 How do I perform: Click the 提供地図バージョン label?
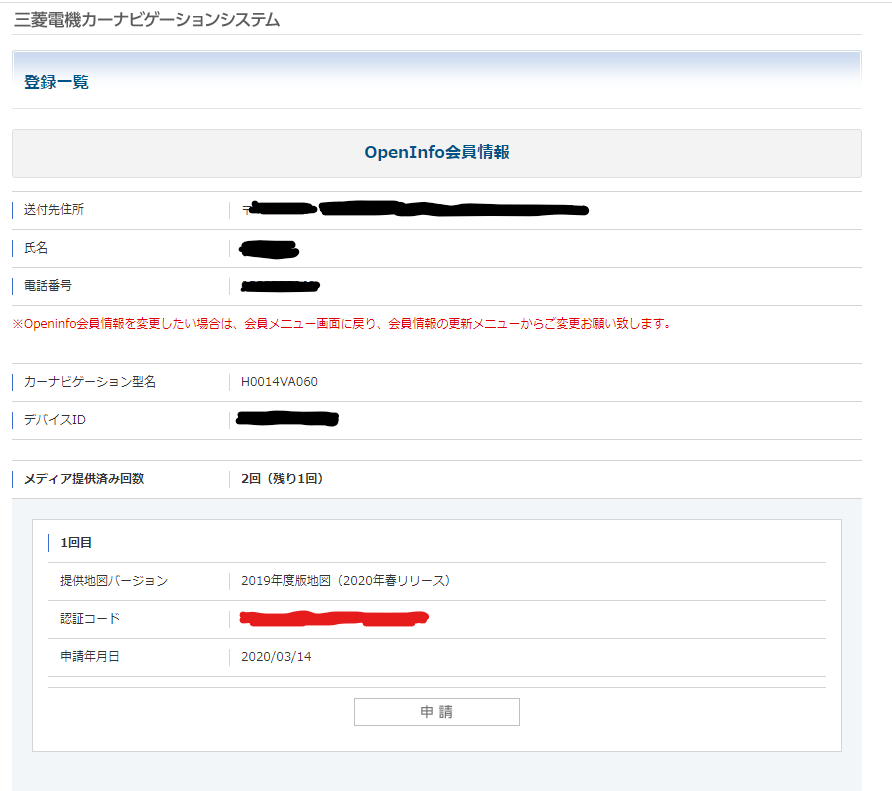[114, 581]
